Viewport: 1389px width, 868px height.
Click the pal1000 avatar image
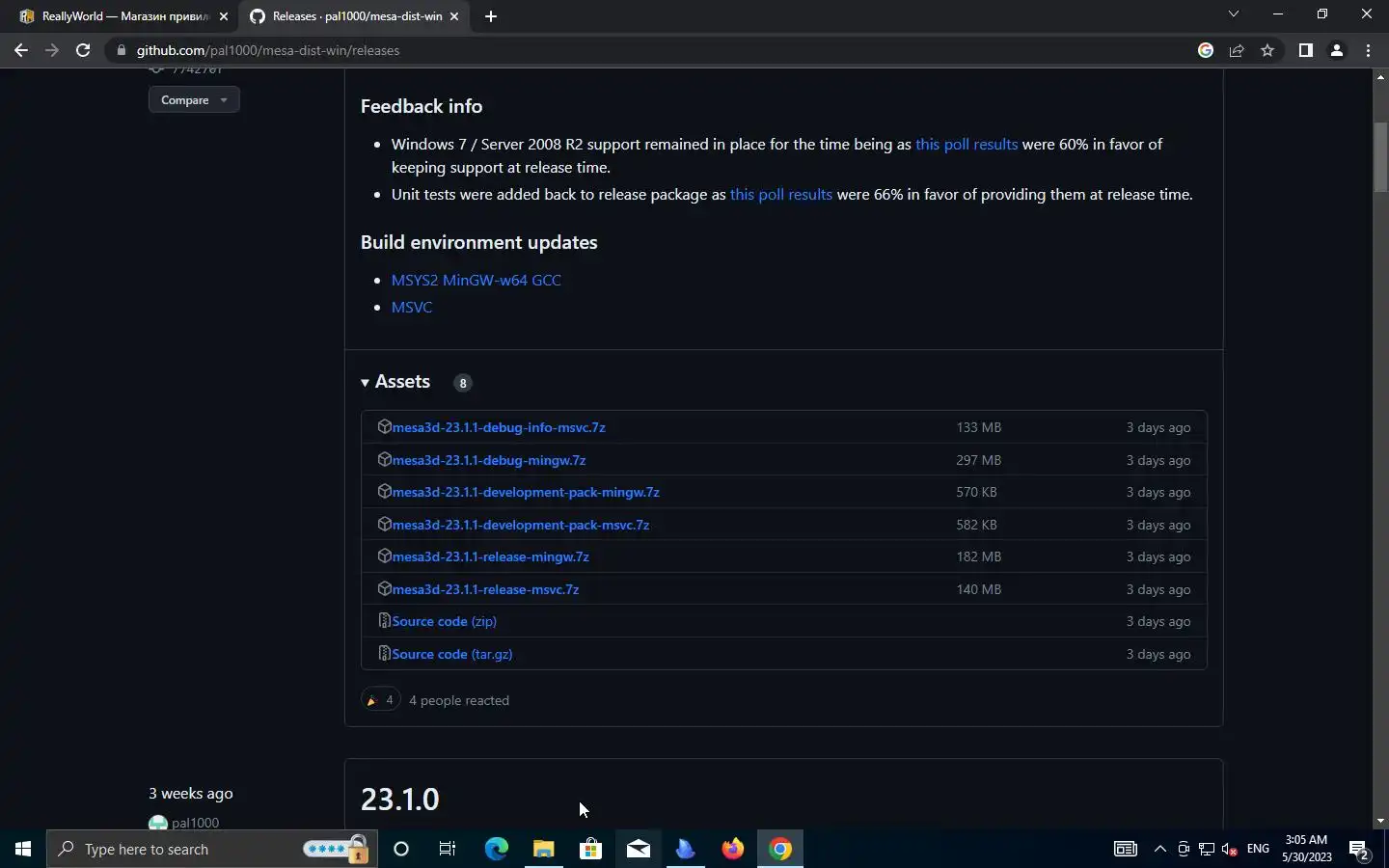click(158, 824)
